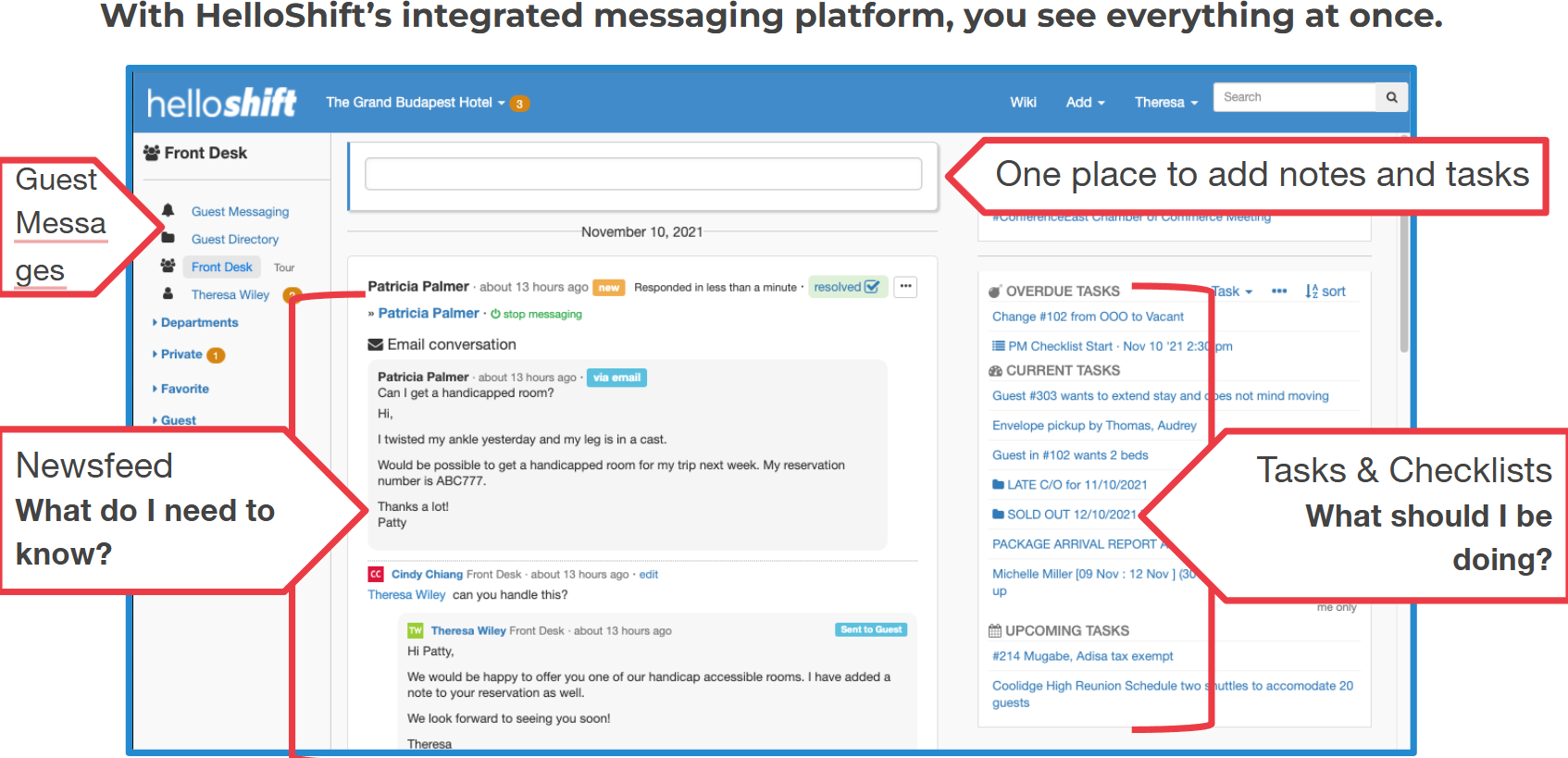Edit Cindy Chiang's comment
This screenshot has height=758, width=1568.
click(648, 575)
